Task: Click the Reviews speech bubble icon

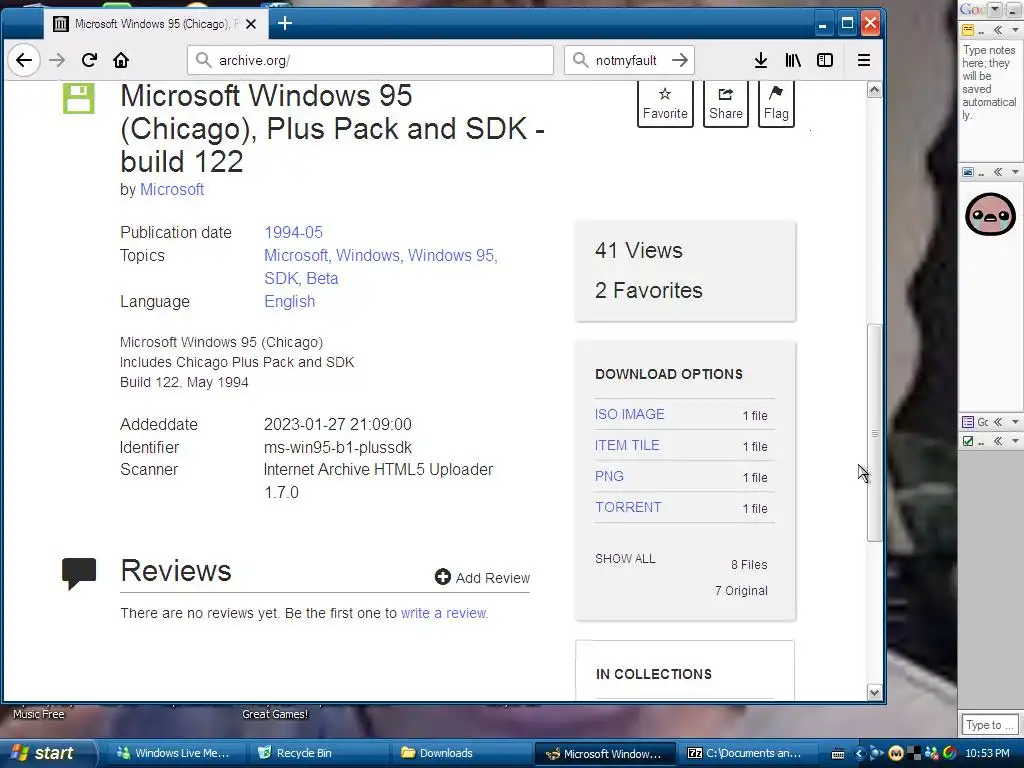Action: click(79, 573)
